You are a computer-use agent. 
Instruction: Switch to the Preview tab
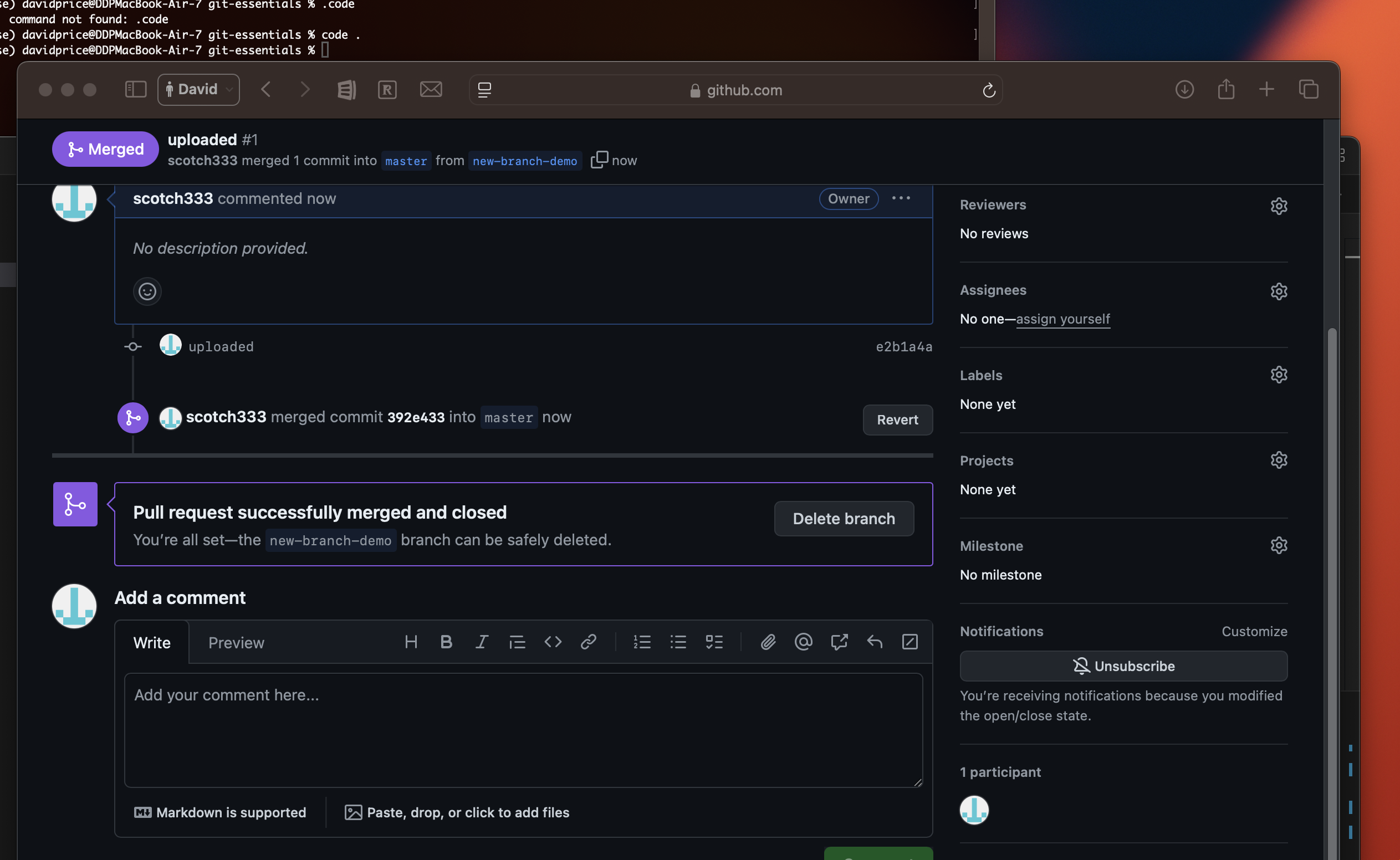tap(237, 643)
